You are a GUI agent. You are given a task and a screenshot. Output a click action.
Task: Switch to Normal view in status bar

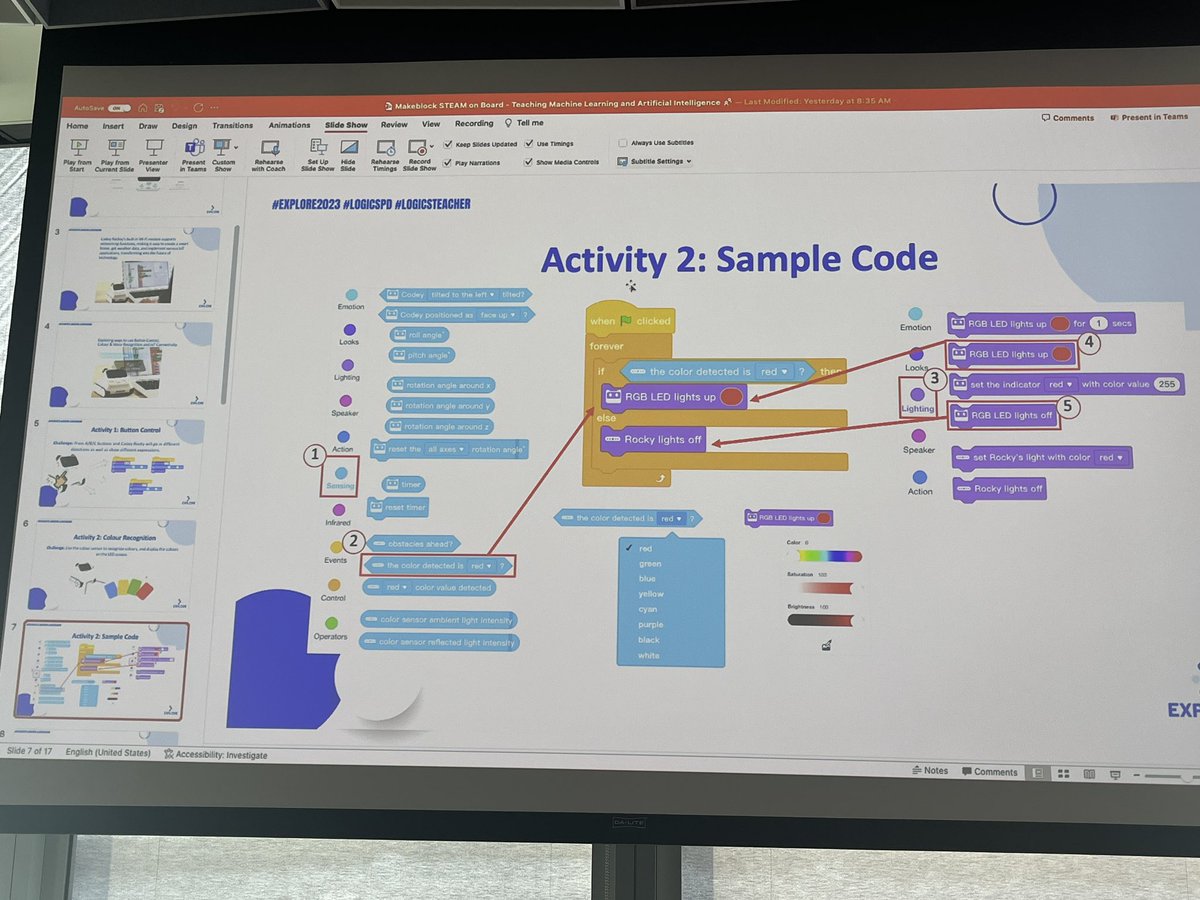point(1040,773)
